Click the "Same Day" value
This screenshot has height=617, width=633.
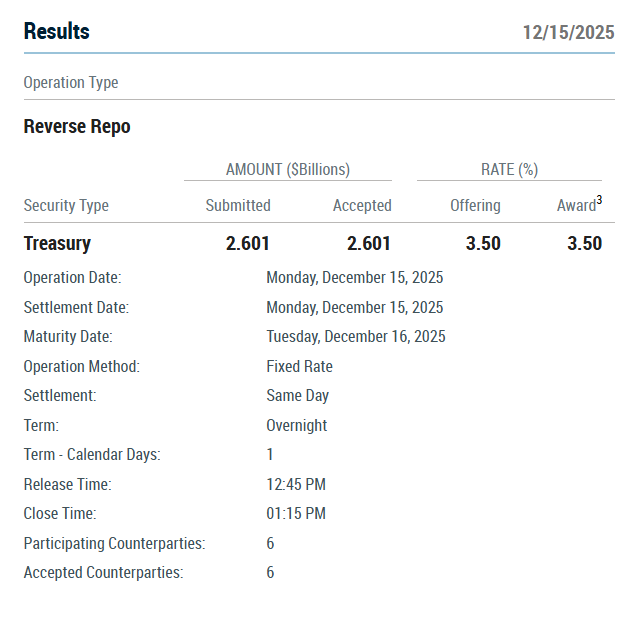tap(298, 396)
